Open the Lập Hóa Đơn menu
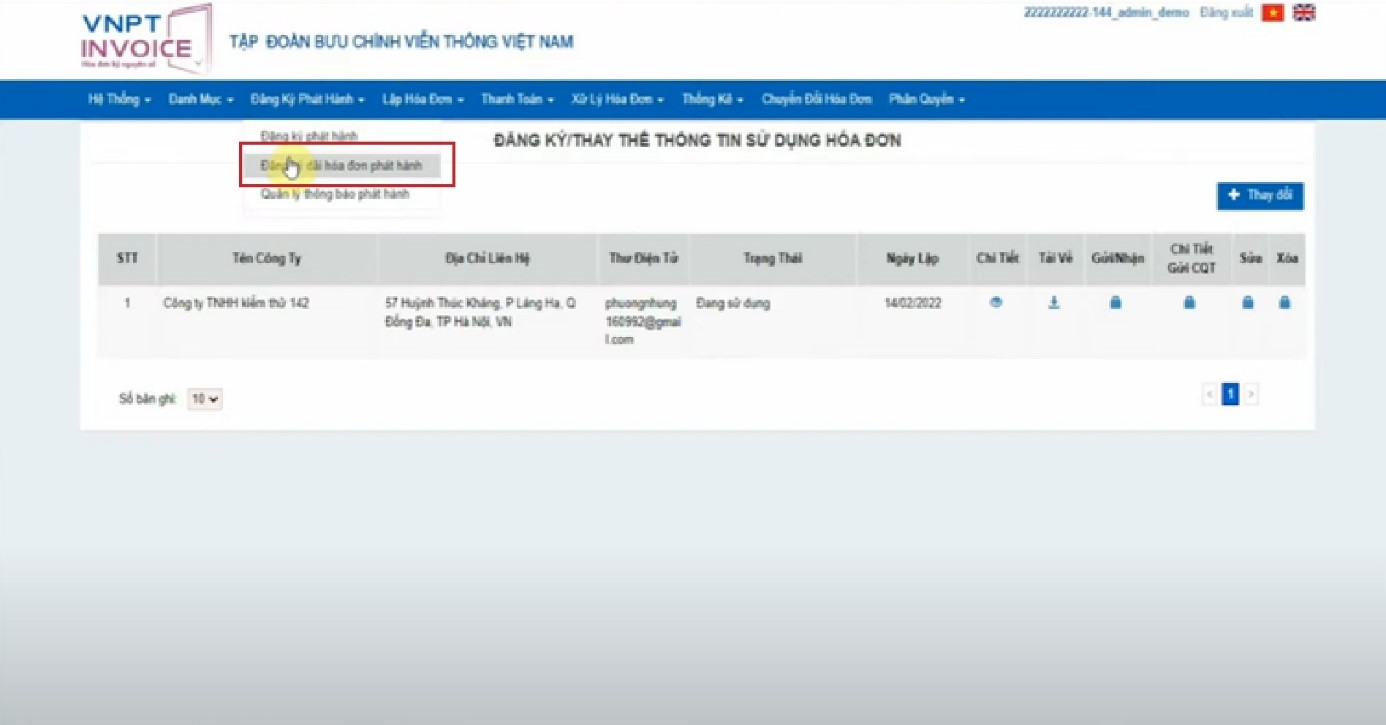This screenshot has height=725, width=1386. (x=422, y=100)
